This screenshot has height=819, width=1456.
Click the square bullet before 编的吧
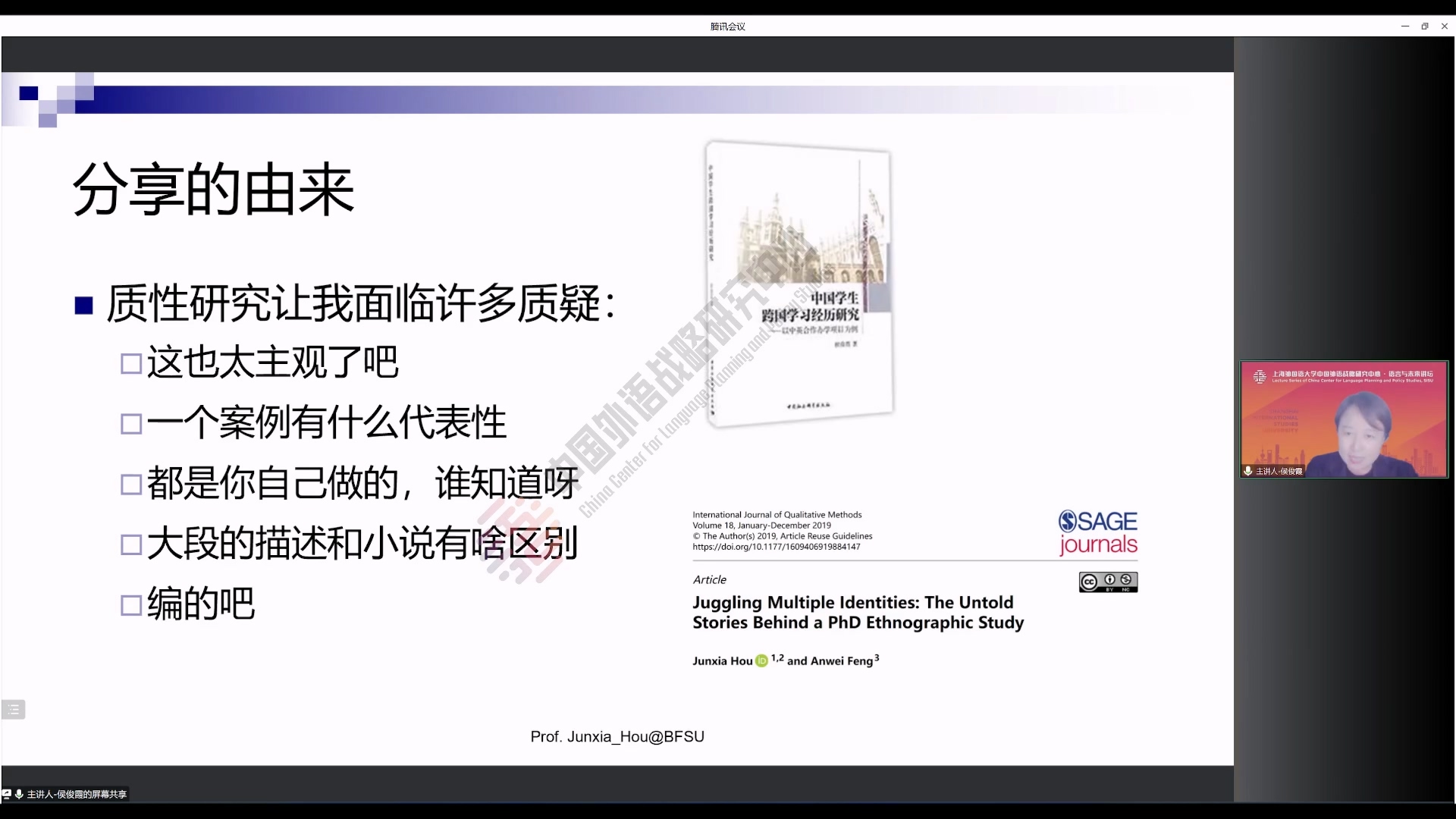tap(131, 605)
